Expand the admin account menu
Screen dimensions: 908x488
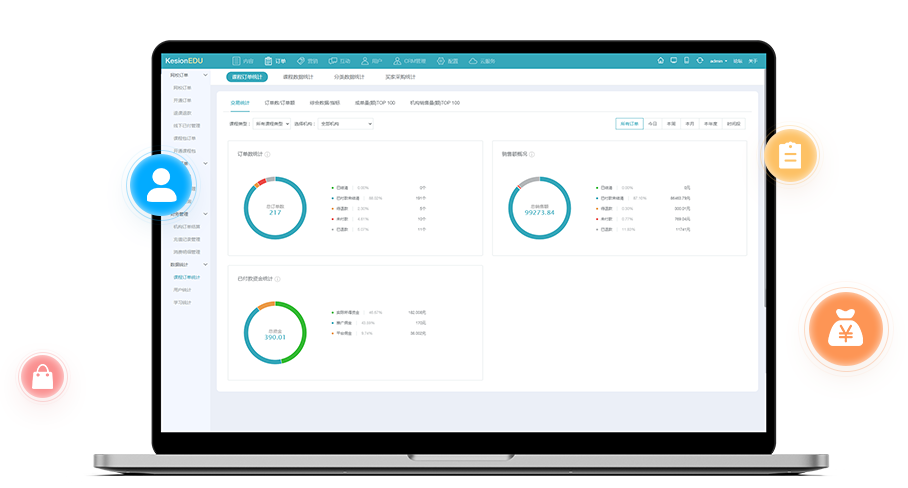[718, 61]
